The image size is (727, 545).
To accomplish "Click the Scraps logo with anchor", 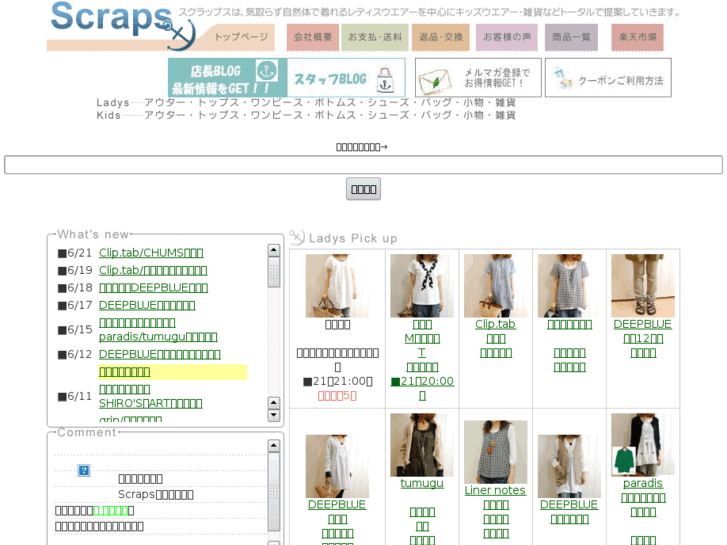I will pos(123,26).
